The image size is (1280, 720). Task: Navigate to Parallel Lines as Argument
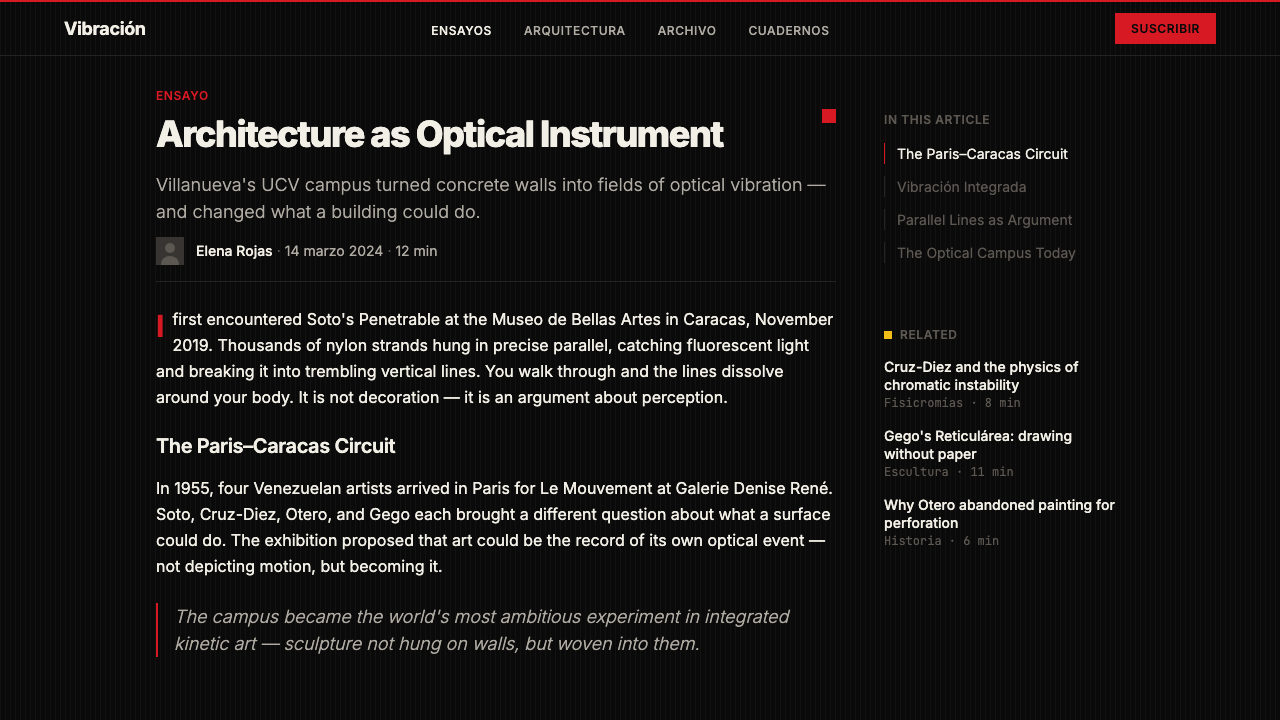tap(984, 220)
